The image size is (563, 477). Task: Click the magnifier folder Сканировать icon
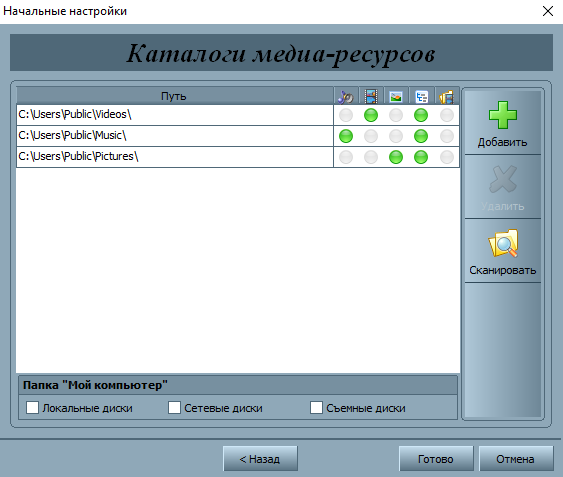[503, 243]
